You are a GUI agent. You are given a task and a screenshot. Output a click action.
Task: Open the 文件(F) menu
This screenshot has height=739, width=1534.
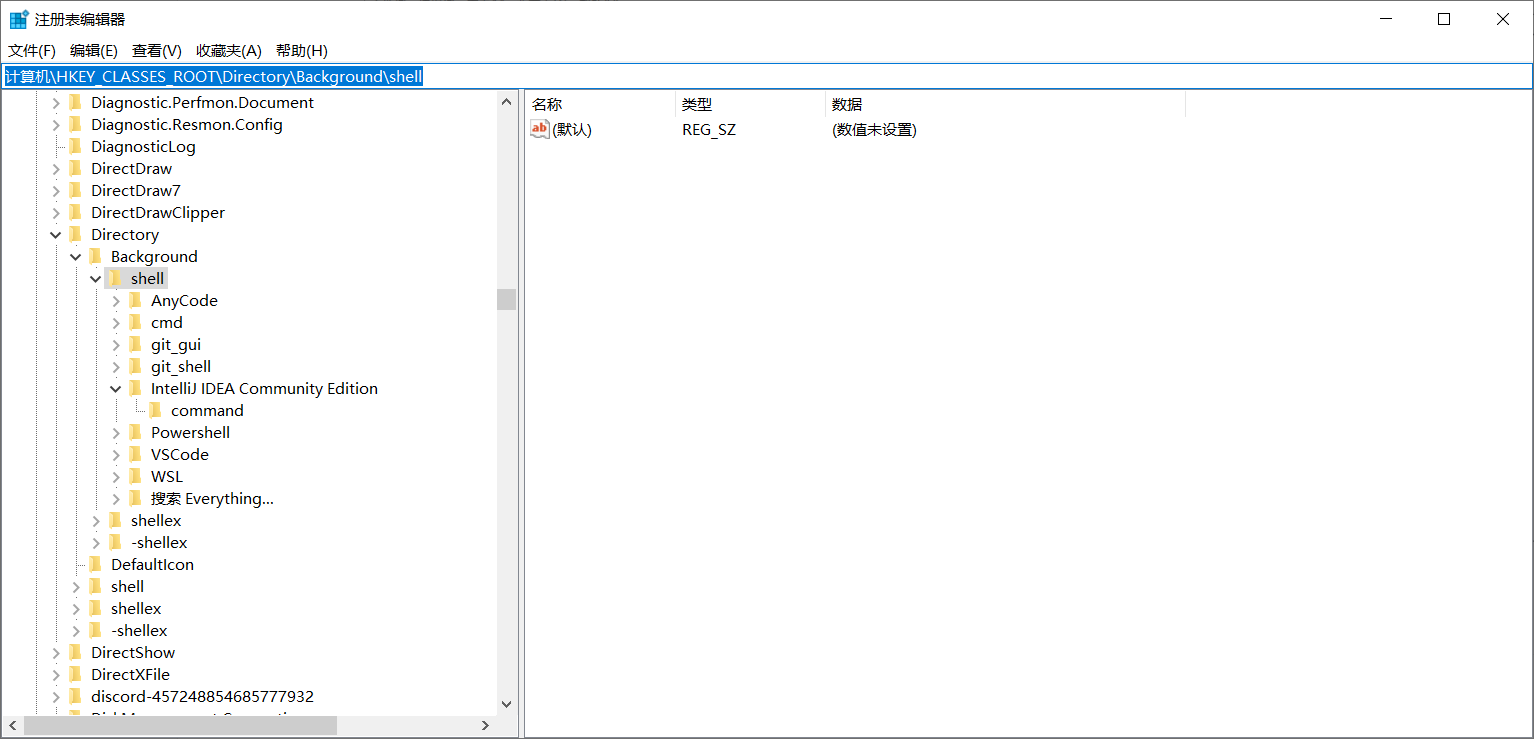32,50
